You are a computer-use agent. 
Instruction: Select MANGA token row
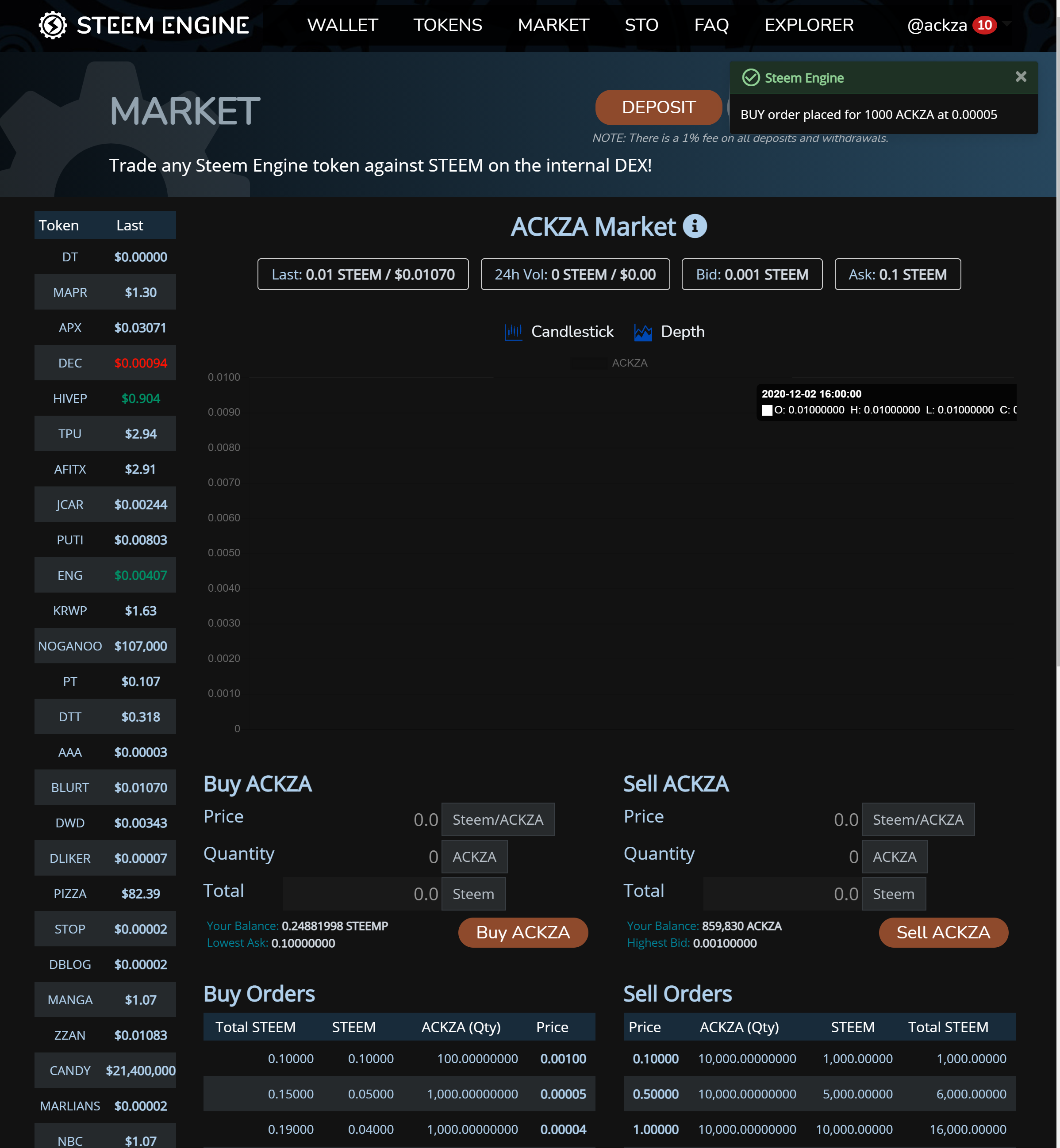pos(105,999)
